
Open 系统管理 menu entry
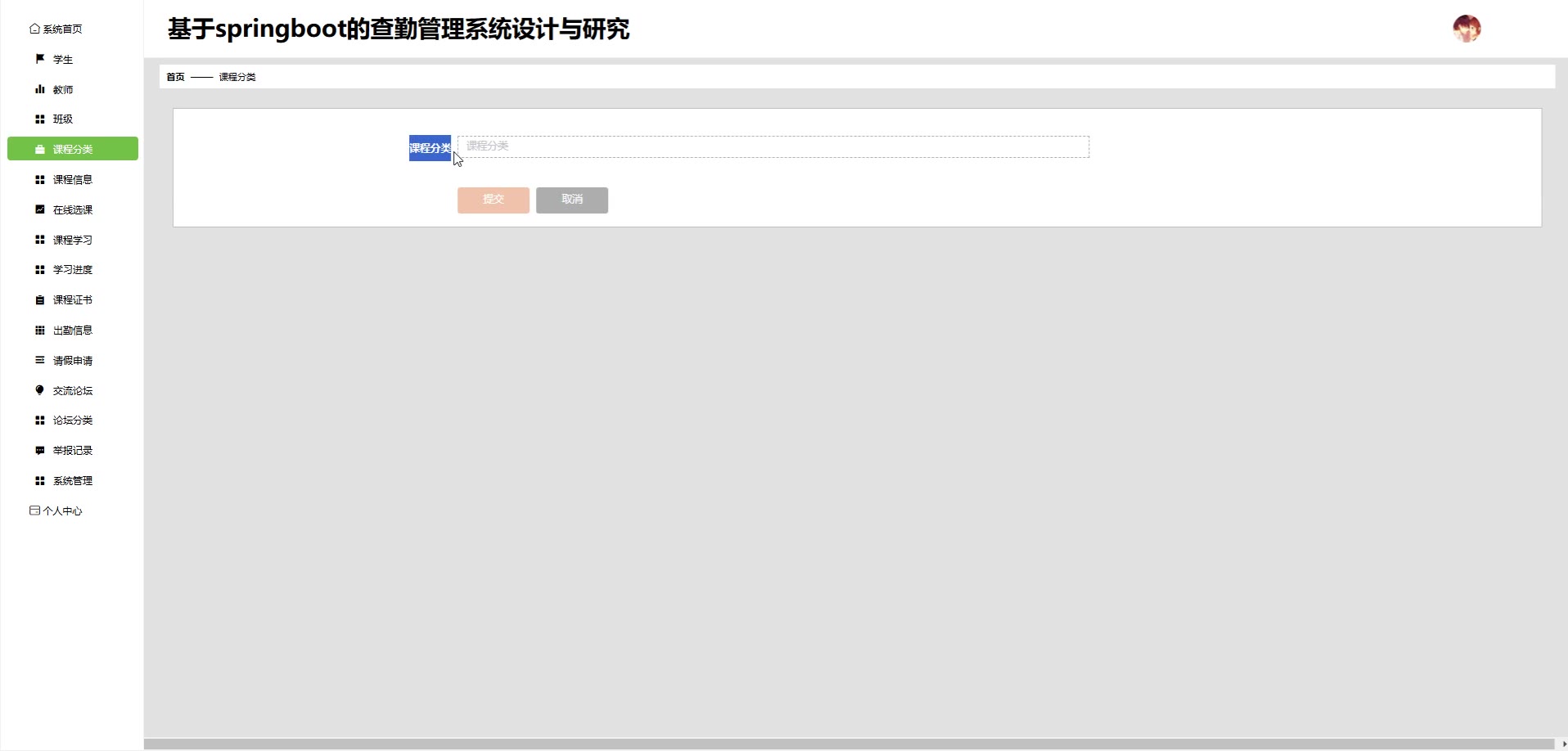(73, 481)
